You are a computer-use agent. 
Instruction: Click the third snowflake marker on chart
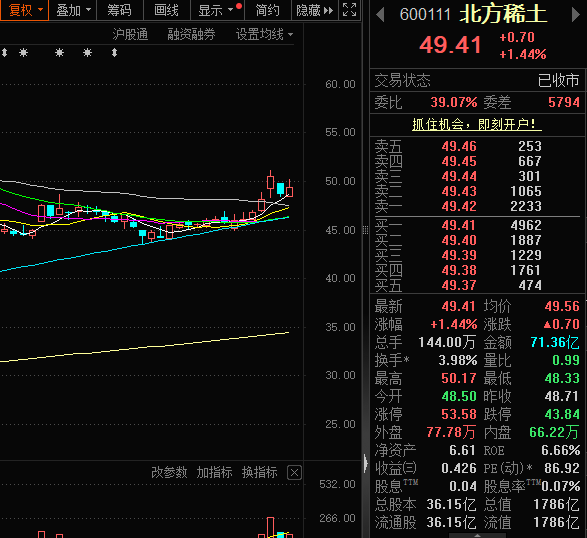point(88,53)
